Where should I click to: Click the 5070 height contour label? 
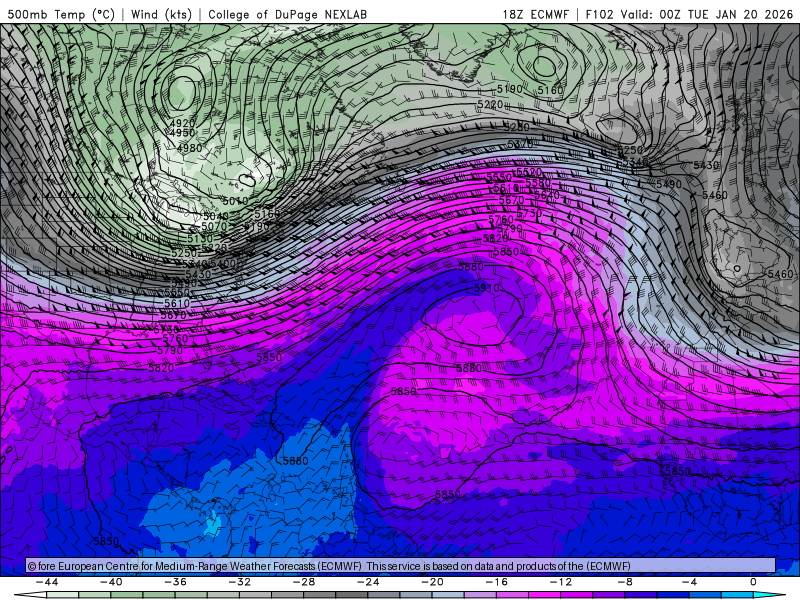click(214, 227)
